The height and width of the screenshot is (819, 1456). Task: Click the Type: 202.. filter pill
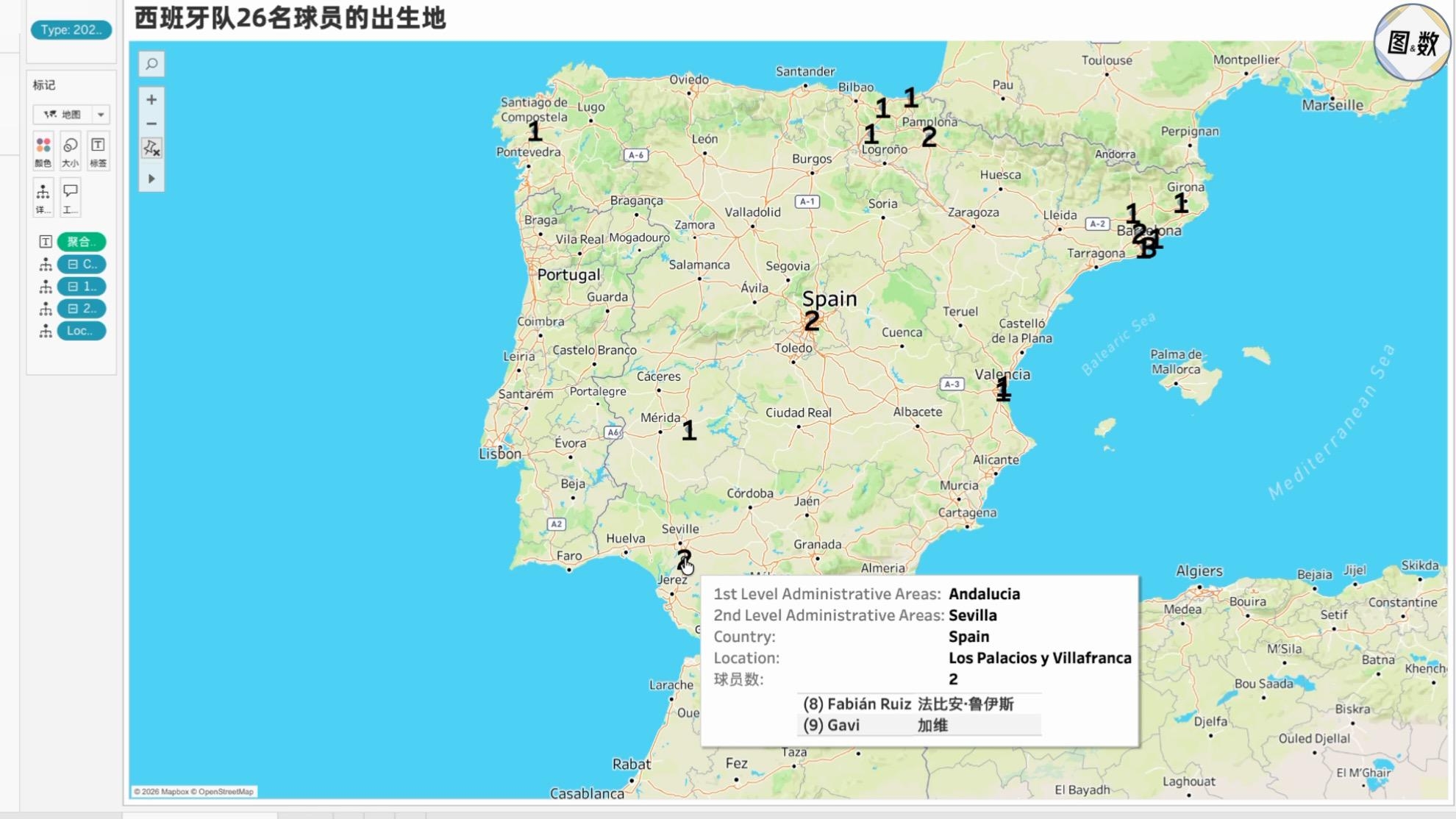tap(71, 30)
